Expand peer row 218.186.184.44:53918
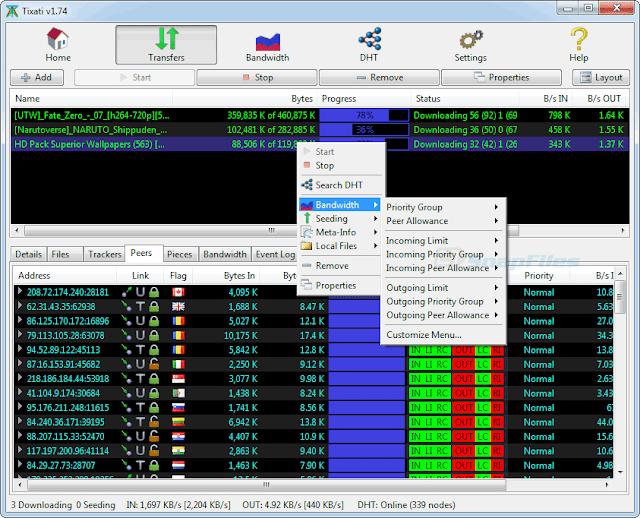 [x=20, y=378]
